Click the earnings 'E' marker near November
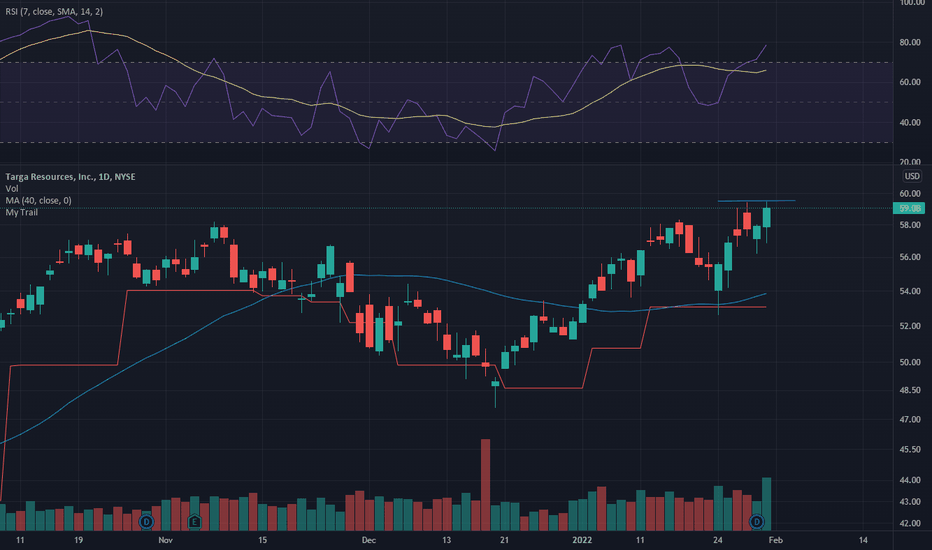 pos(194,522)
